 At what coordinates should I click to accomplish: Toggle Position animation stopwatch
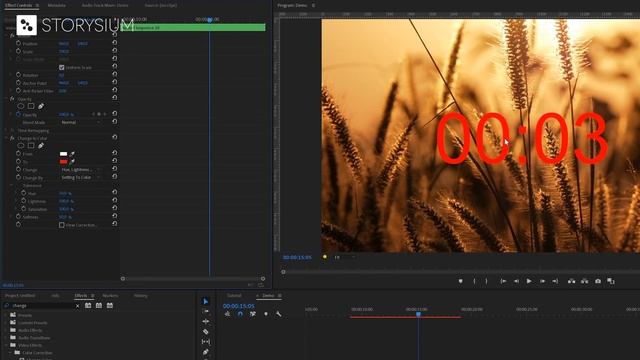[x=18, y=43]
